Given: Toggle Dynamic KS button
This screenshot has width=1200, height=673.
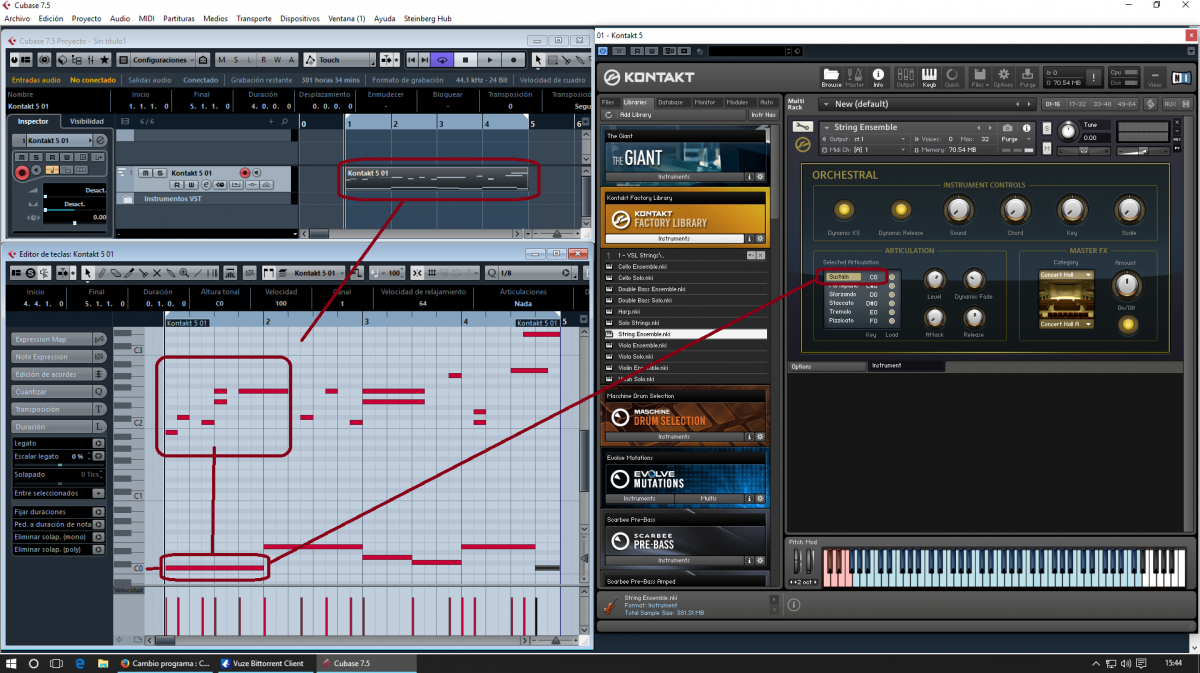Looking at the screenshot, I should tap(844, 209).
